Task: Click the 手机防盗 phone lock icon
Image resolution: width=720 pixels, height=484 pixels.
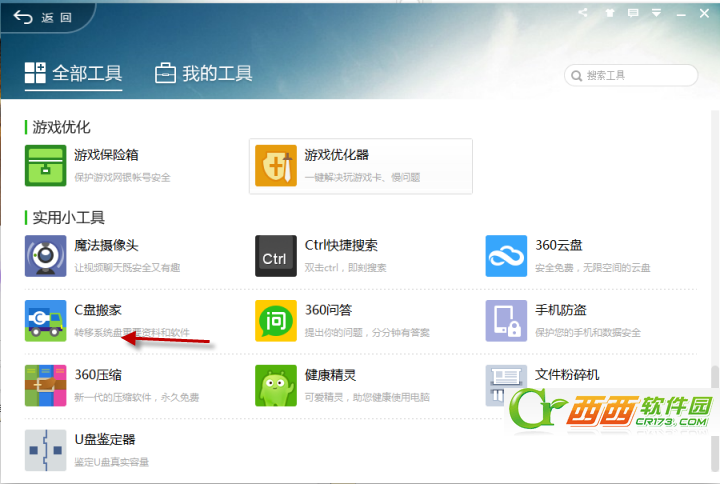Action: click(506, 321)
